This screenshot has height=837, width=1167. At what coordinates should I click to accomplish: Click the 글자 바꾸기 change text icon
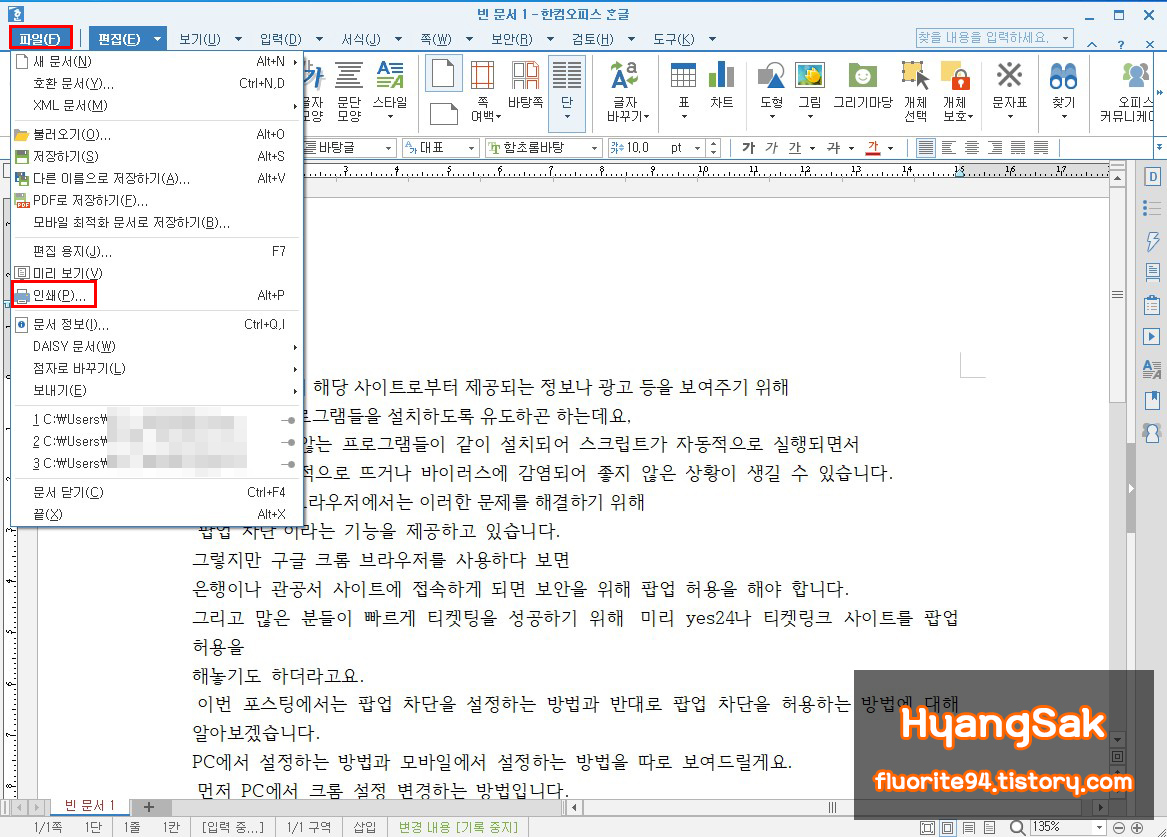pyautogui.click(x=625, y=91)
